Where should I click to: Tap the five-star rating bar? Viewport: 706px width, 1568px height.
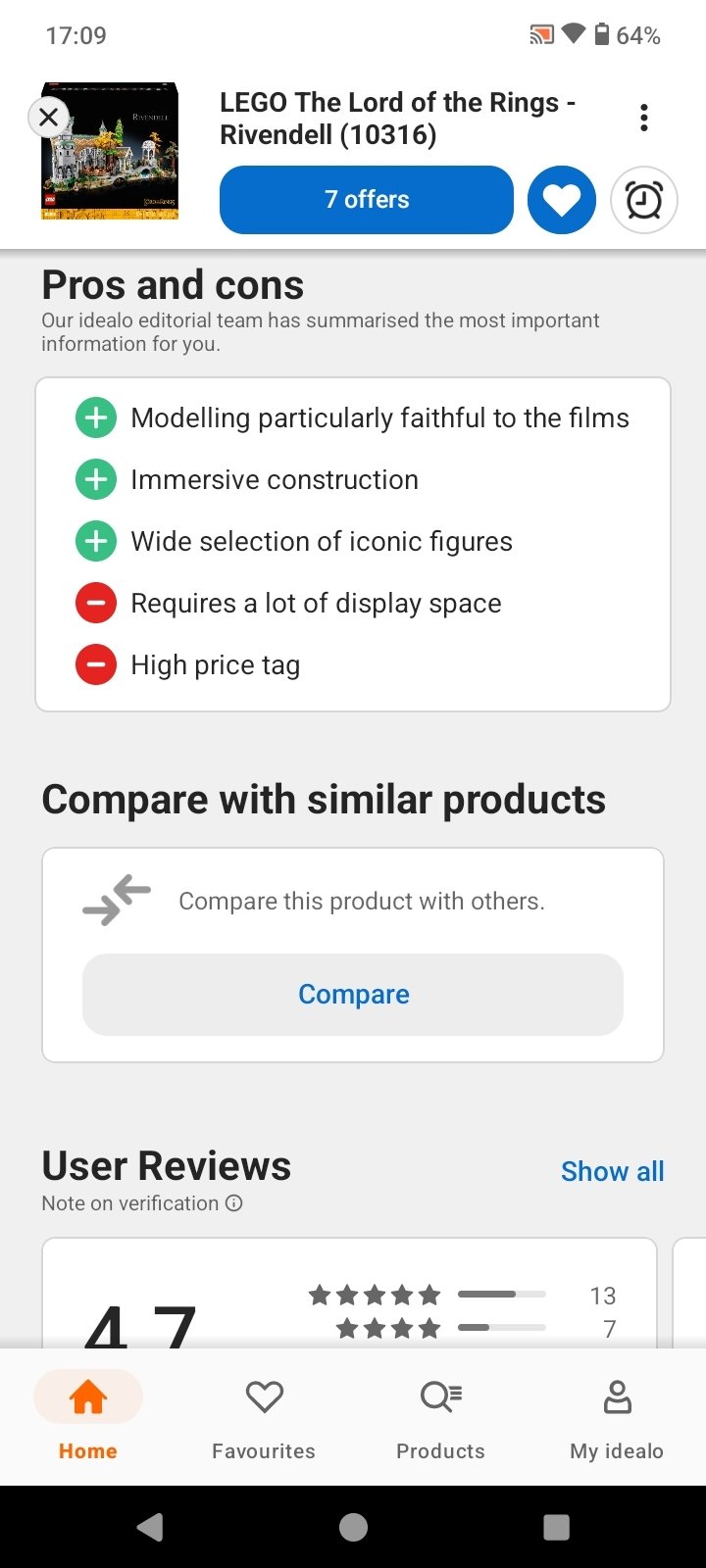coord(501,1295)
